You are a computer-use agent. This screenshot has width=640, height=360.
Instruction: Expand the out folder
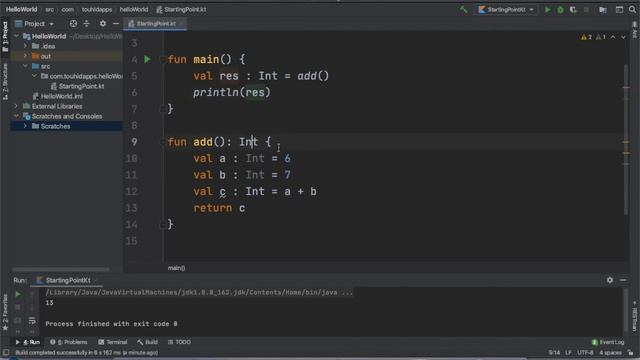pos(26,56)
